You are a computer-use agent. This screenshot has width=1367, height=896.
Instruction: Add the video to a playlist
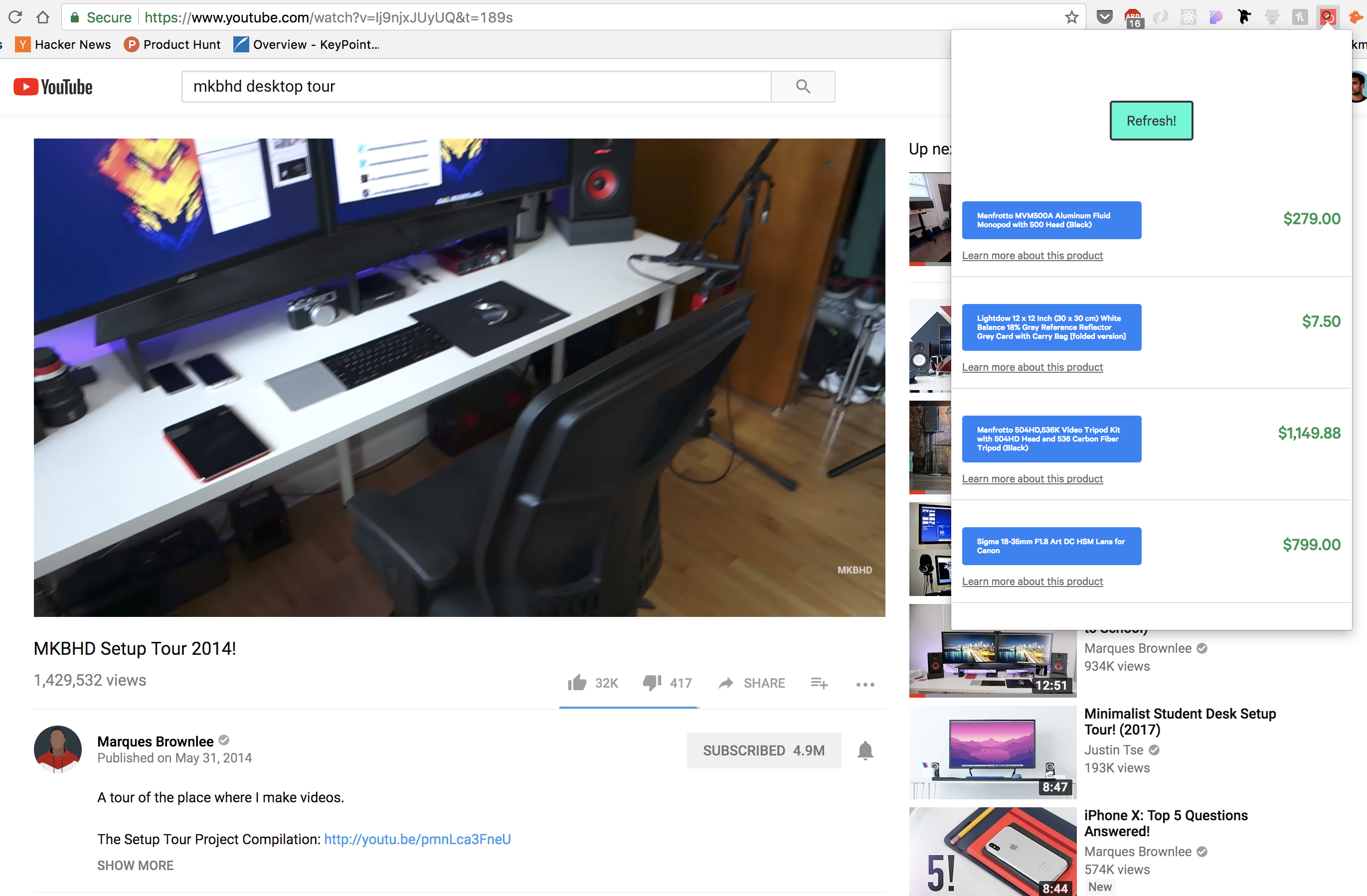coord(820,683)
